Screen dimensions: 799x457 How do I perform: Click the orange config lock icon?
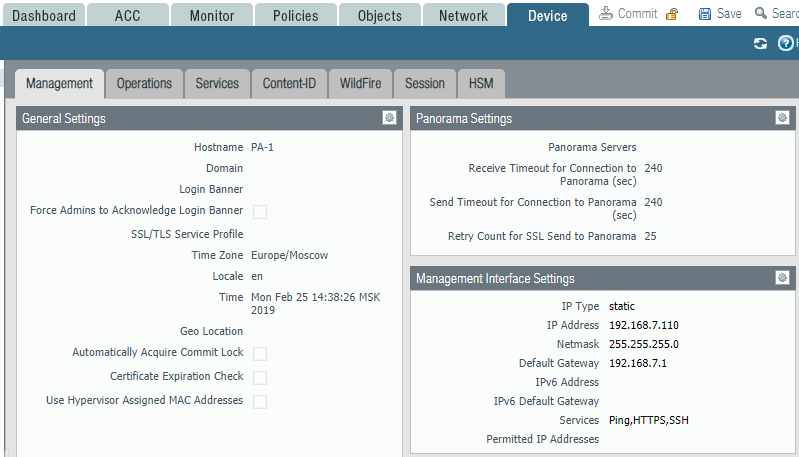click(x=672, y=14)
